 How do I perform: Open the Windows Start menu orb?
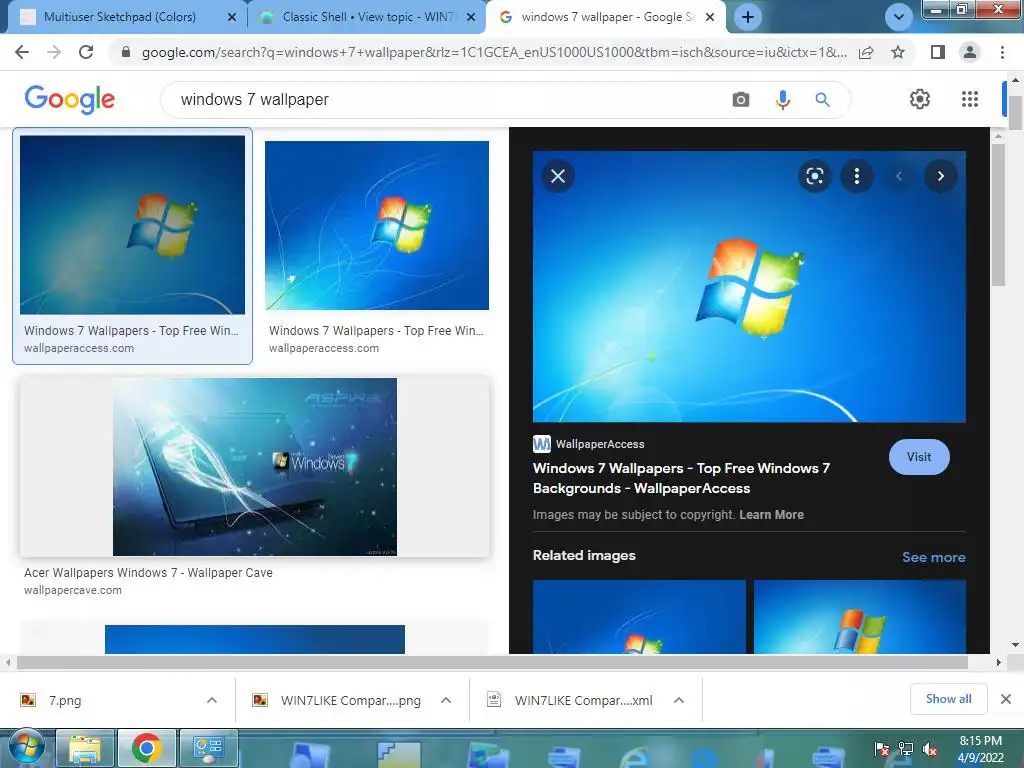pos(26,748)
